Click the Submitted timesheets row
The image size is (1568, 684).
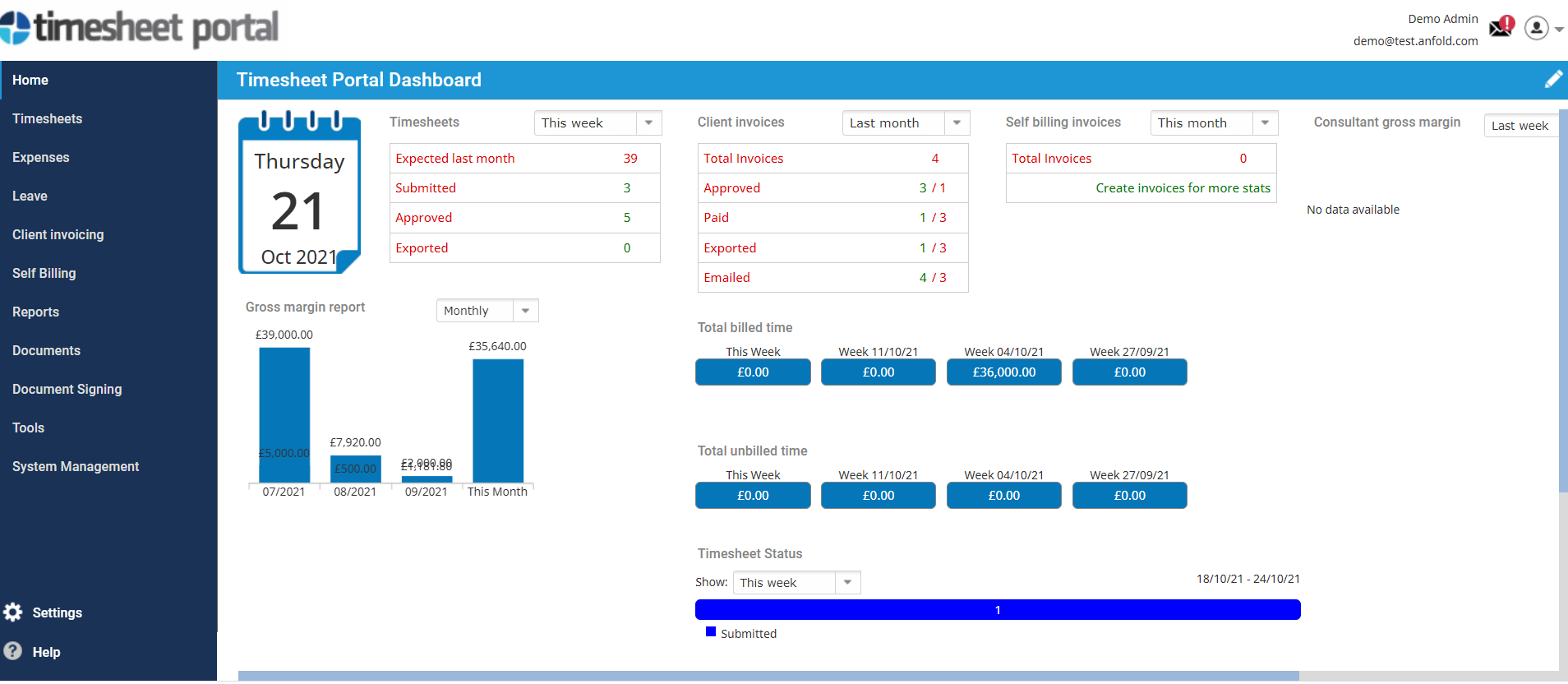[525, 188]
